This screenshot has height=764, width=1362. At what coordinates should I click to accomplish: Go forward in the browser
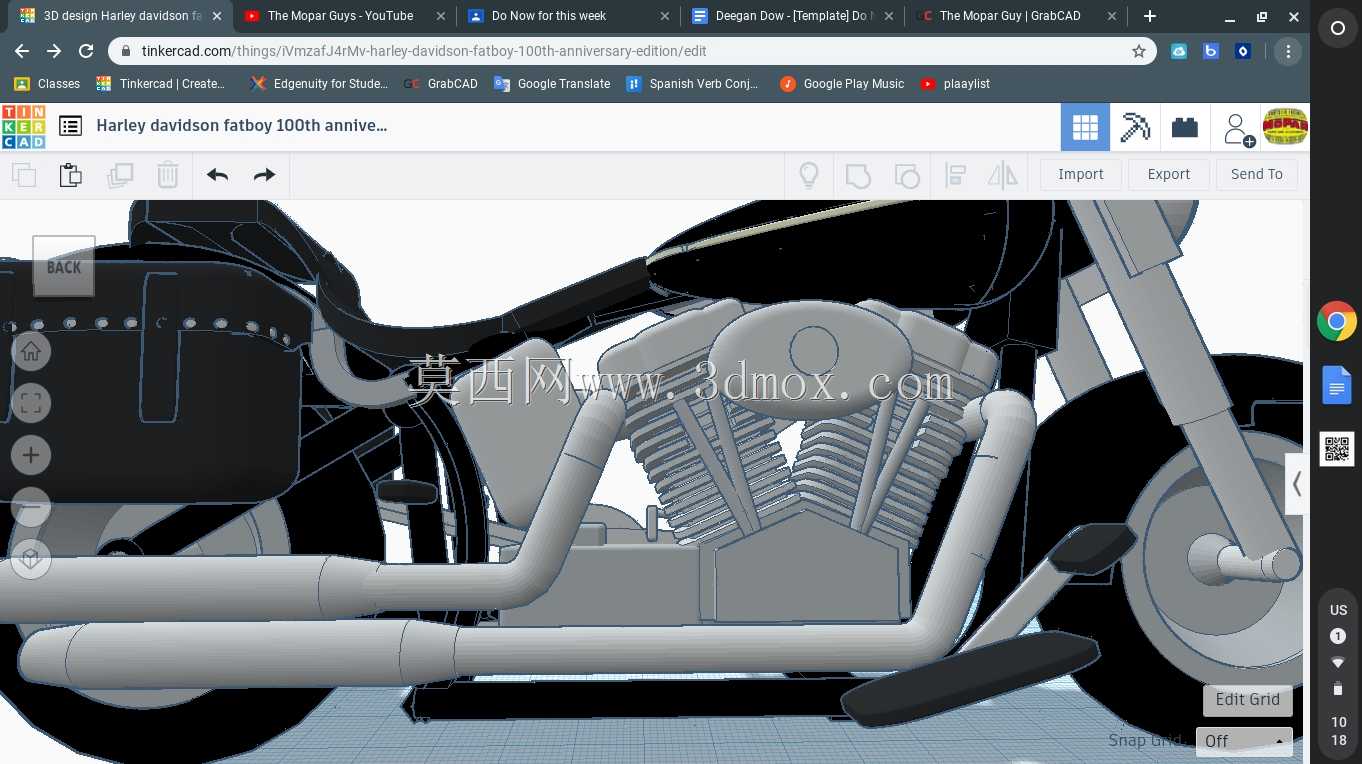54,51
